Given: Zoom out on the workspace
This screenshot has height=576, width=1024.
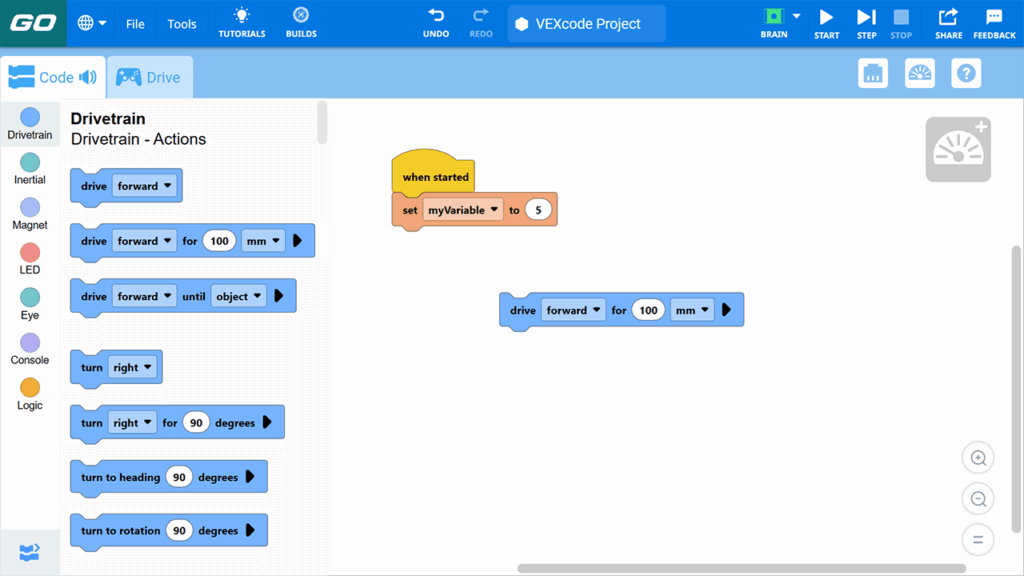Looking at the screenshot, I should click(978, 499).
